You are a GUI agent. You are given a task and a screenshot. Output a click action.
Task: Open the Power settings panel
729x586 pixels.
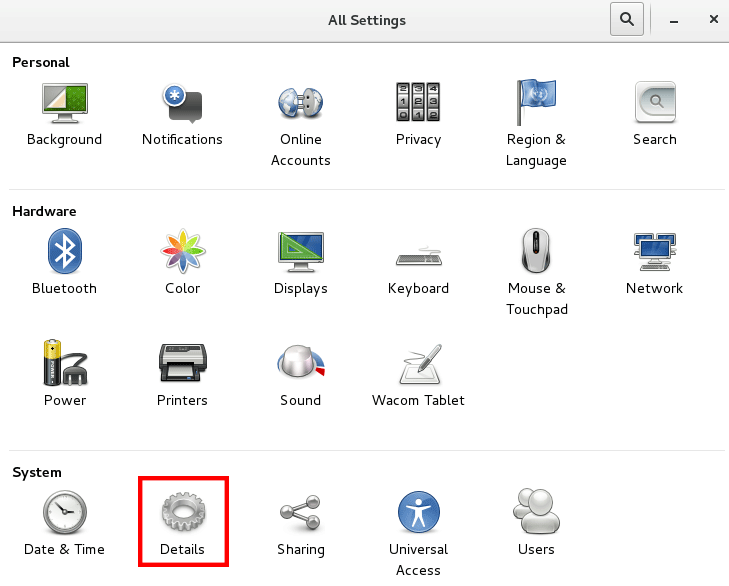point(65,373)
